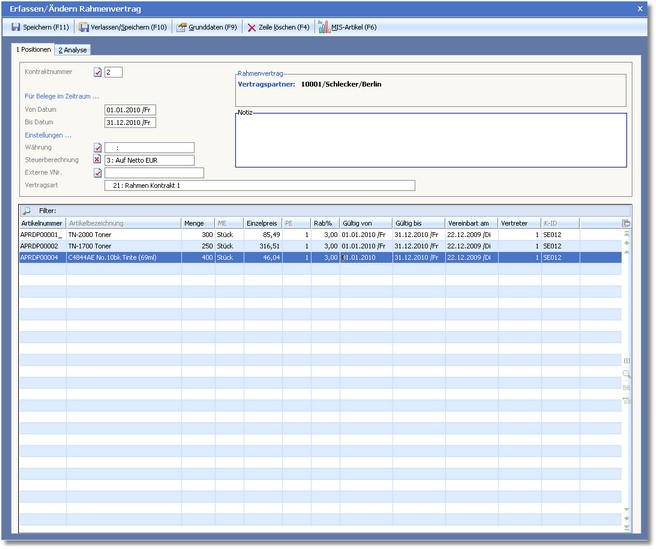Click the Einzelpreis column header
Screen dimensions: 656x549
(263, 223)
